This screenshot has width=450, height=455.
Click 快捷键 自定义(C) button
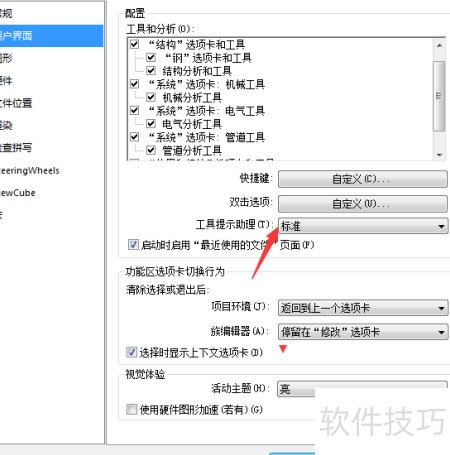pos(363,179)
